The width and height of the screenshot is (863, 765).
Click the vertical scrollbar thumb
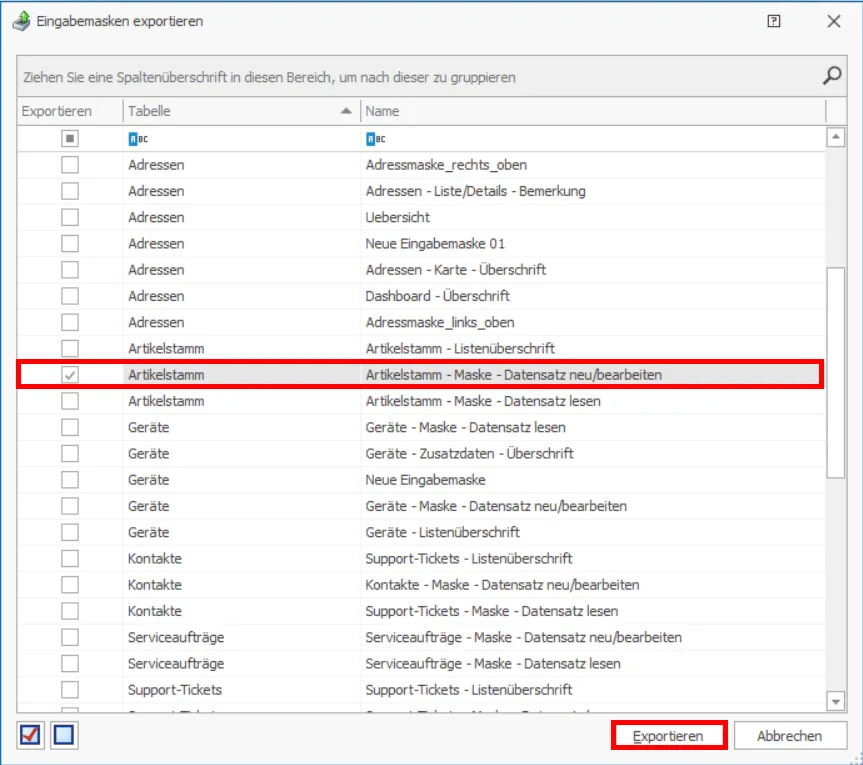tap(835, 373)
